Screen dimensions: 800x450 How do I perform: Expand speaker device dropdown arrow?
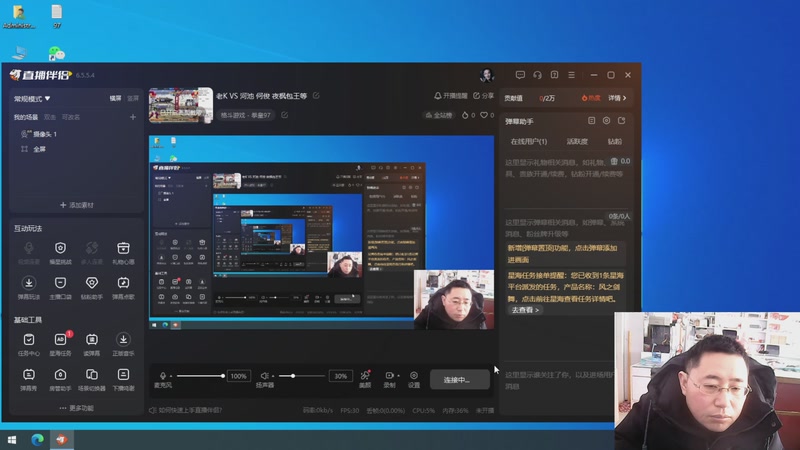[x=273, y=376]
